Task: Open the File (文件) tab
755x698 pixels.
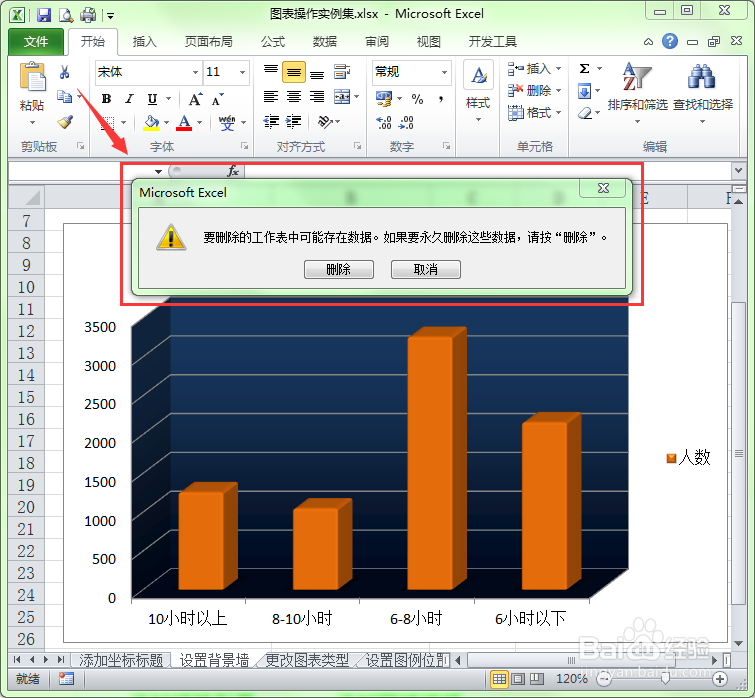Action: [36, 42]
